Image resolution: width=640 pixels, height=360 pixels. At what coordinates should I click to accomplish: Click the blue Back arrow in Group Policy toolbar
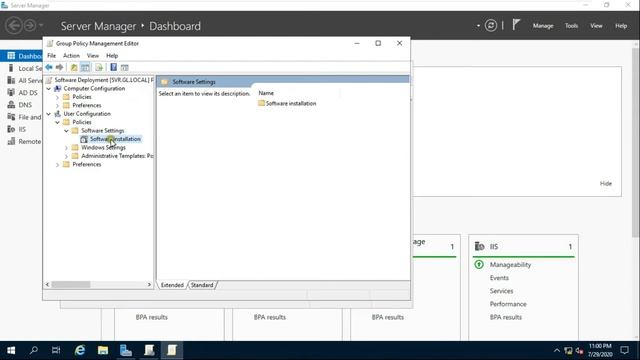(49, 67)
